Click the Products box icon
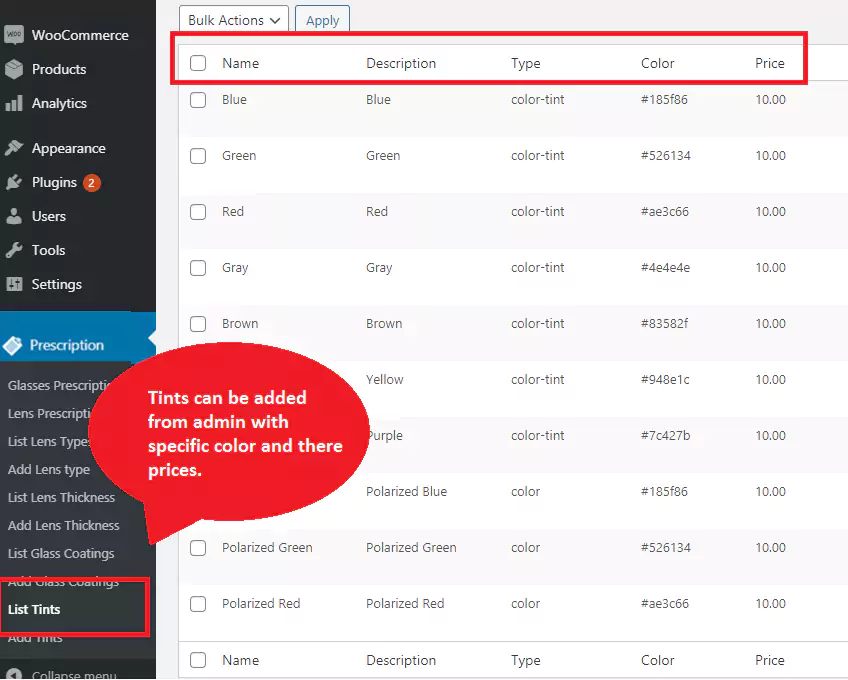Image resolution: width=848 pixels, height=680 pixels. (x=14, y=69)
